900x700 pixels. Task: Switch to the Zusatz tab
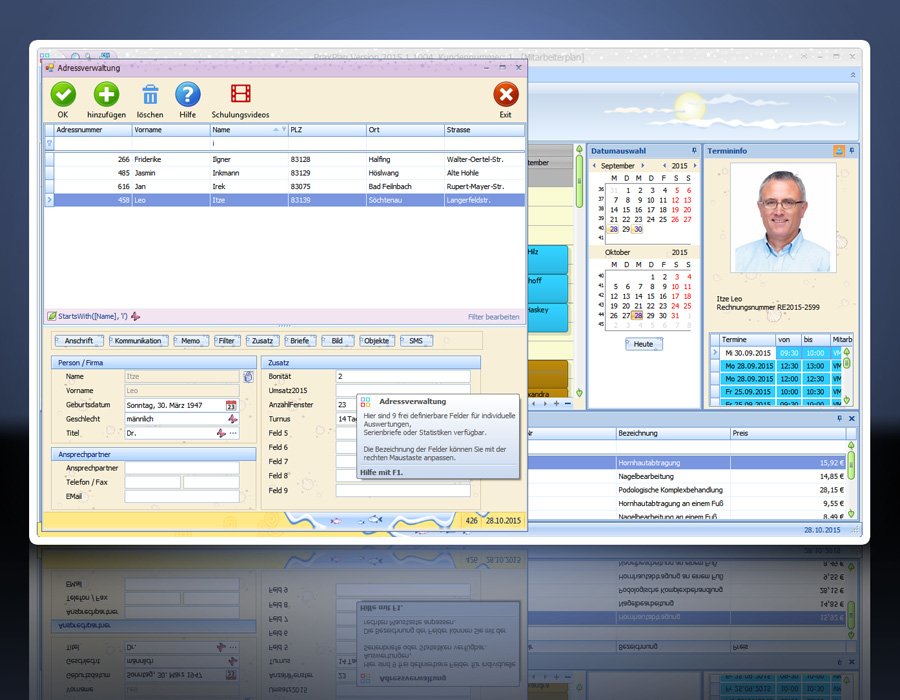[262, 341]
